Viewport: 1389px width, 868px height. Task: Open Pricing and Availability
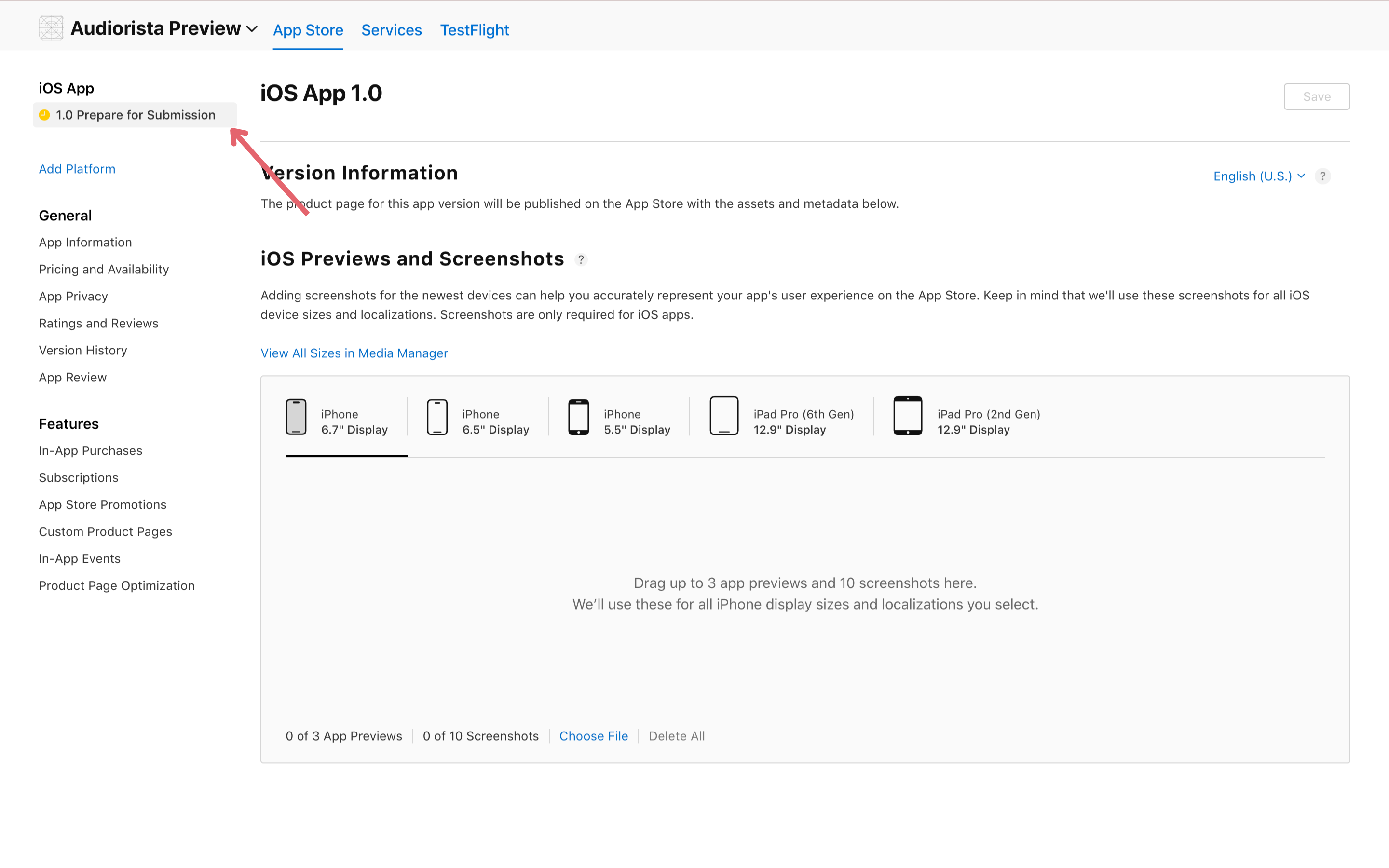coord(104,269)
